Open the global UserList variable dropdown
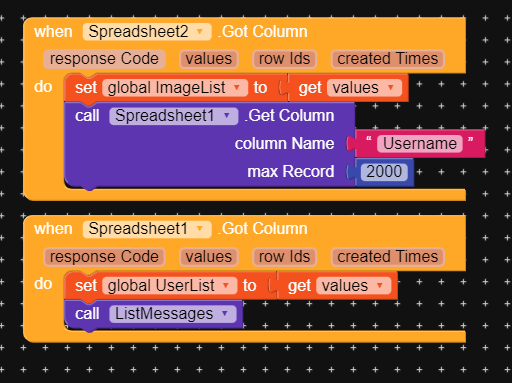Image resolution: width=512 pixels, height=383 pixels. [170, 286]
